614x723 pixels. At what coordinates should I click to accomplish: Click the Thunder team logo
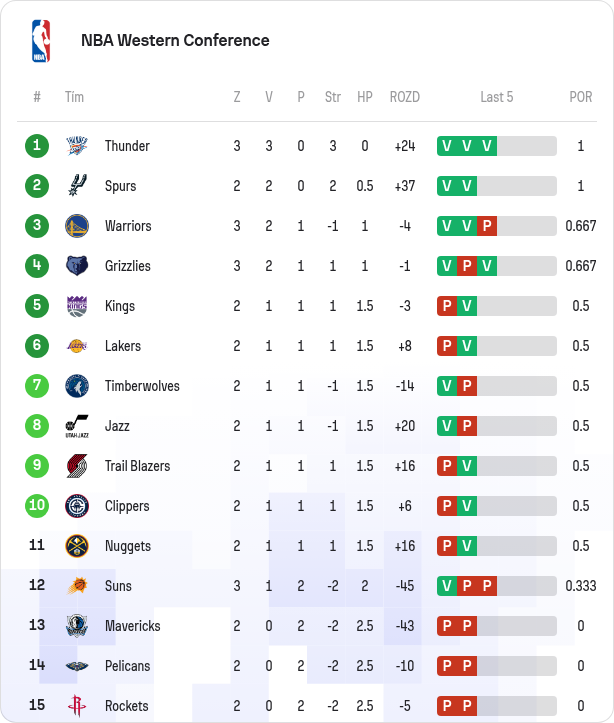77,146
